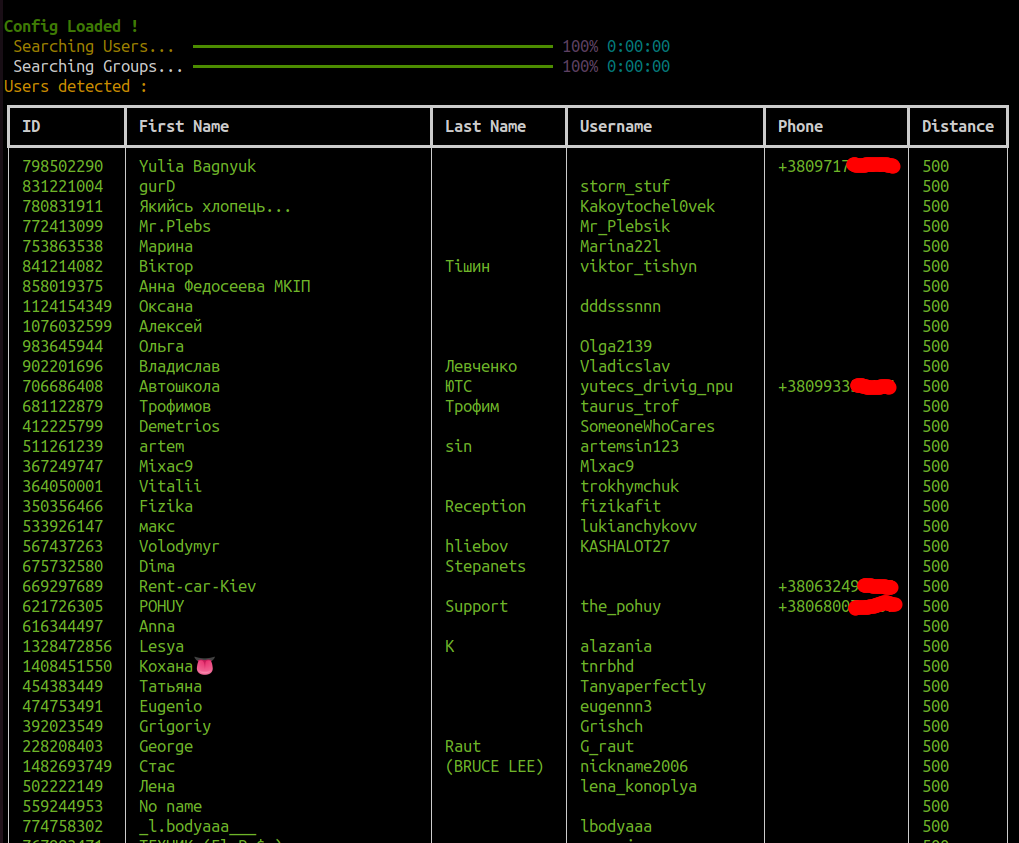Select first name Rent-car-Kiev
1019x843 pixels.
198,587
